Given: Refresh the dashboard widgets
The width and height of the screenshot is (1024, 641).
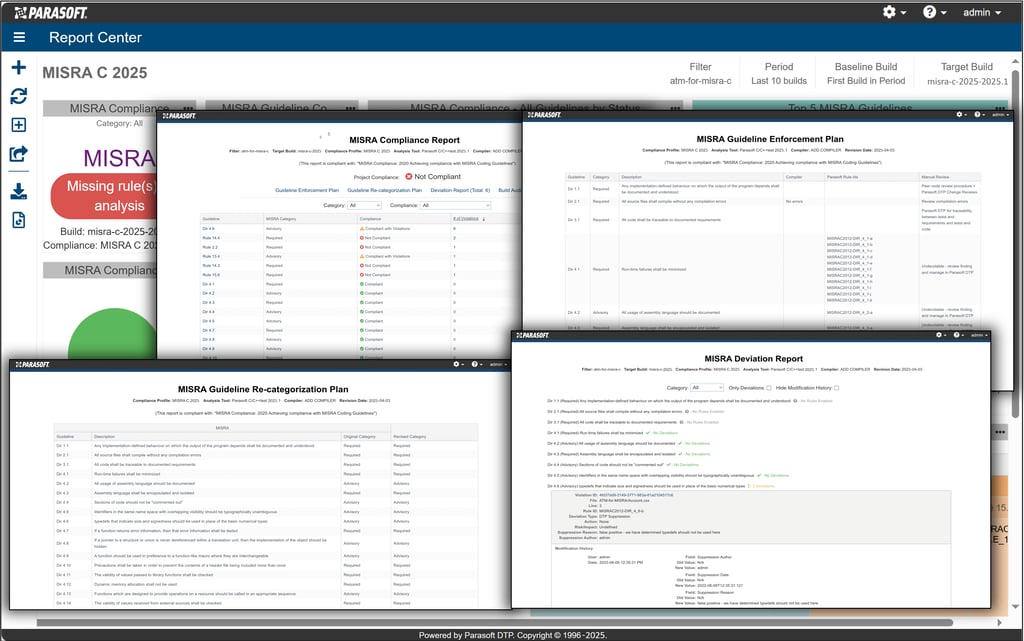Looking at the screenshot, I should click(x=19, y=96).
